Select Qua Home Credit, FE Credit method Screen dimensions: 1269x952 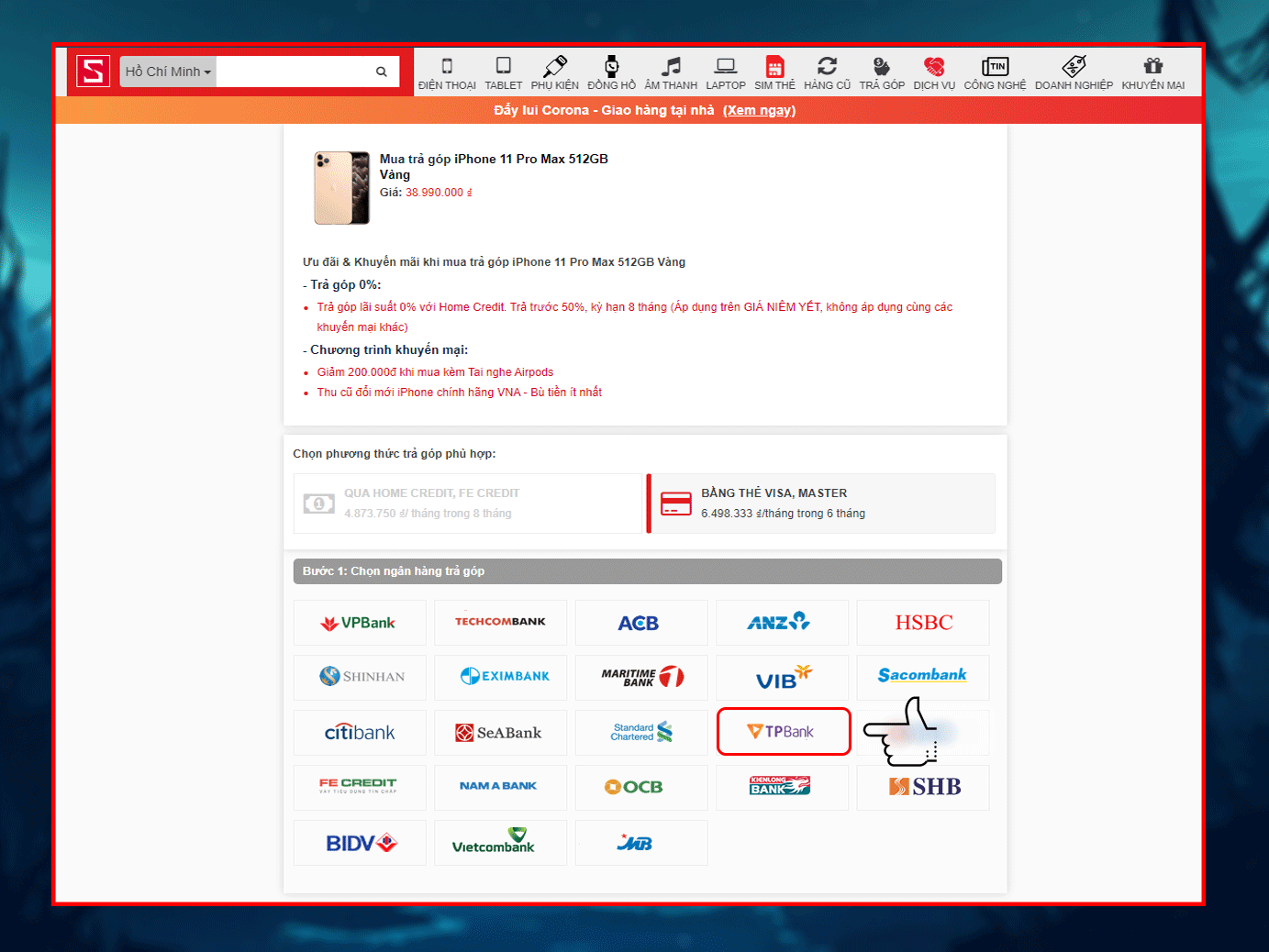pos(468,504)
